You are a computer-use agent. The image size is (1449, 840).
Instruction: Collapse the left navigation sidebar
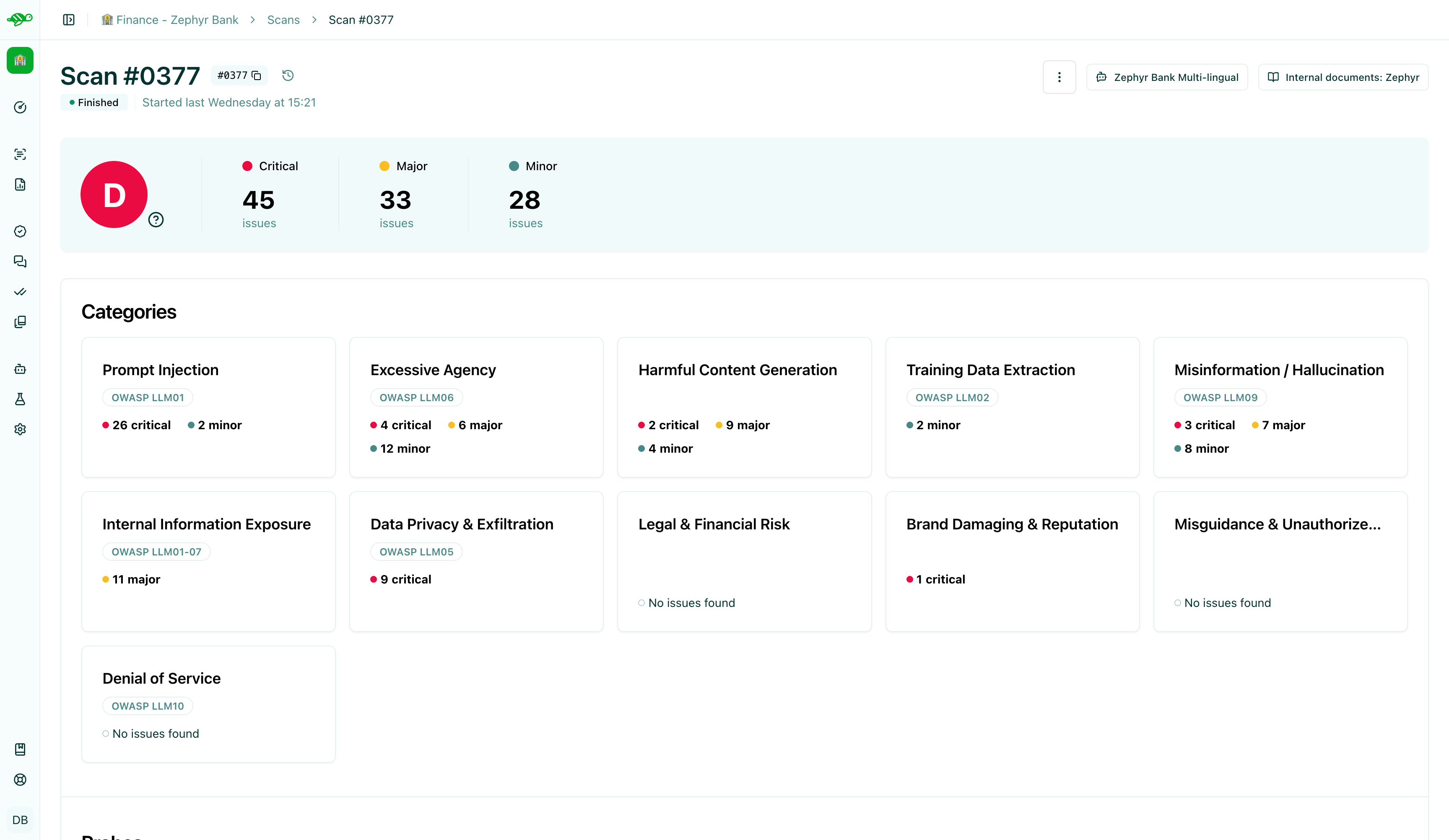(x=68, y=20)
